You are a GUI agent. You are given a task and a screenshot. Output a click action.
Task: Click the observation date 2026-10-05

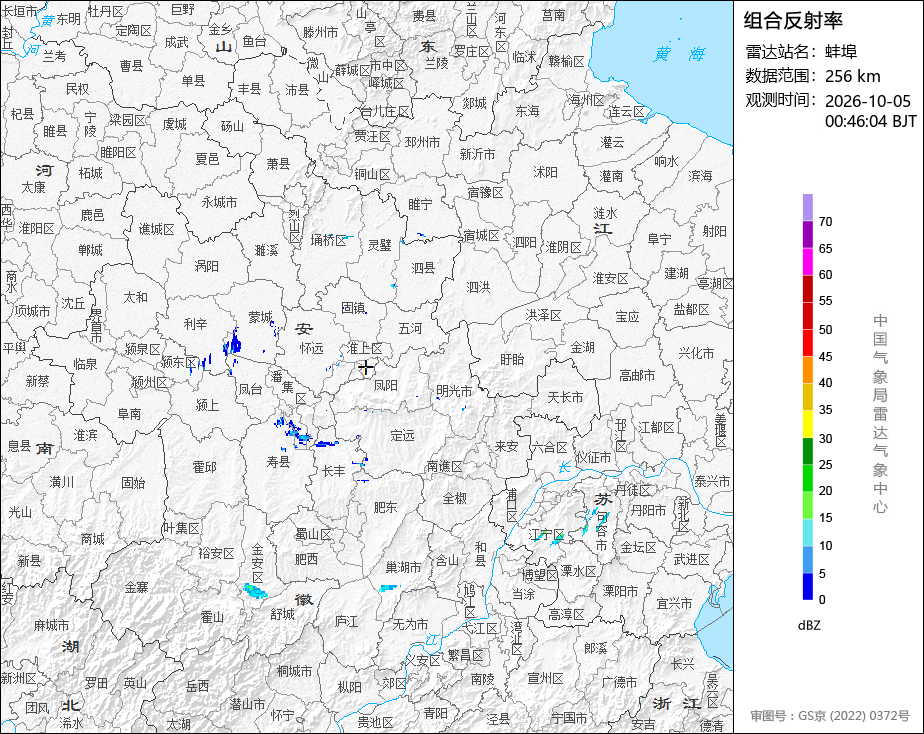click(867, 101)
